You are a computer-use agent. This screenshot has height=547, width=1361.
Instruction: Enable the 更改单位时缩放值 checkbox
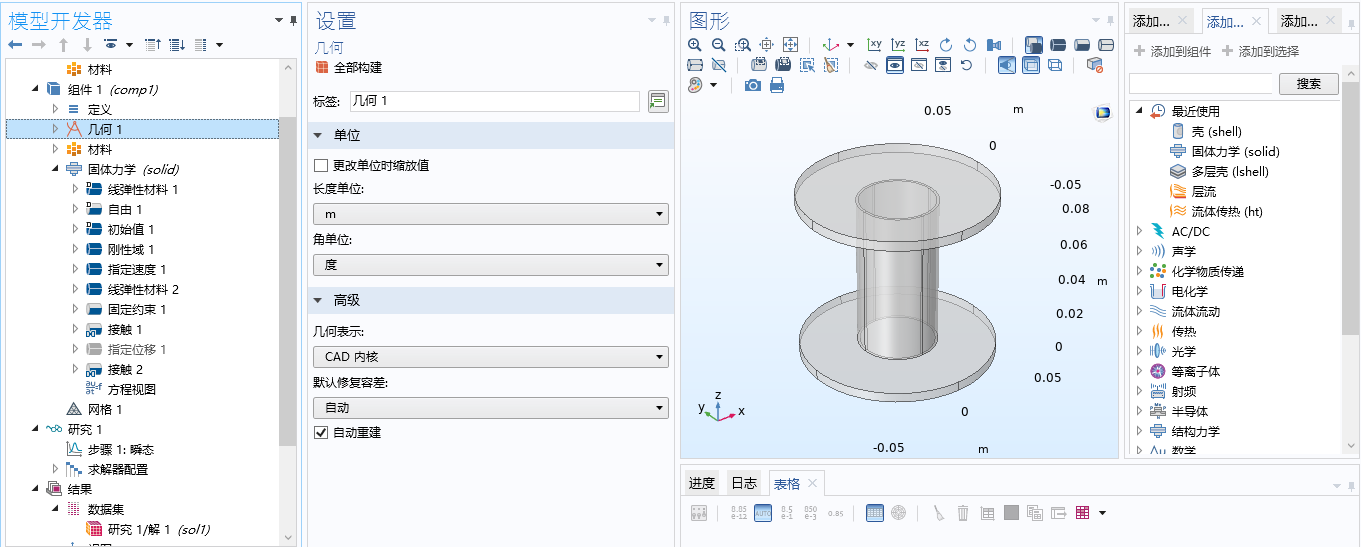[x=321, y=165]
